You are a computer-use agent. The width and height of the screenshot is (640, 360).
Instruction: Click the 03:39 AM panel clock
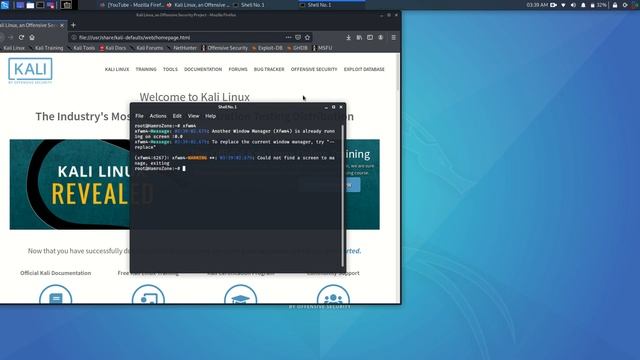tap(537, 5)
